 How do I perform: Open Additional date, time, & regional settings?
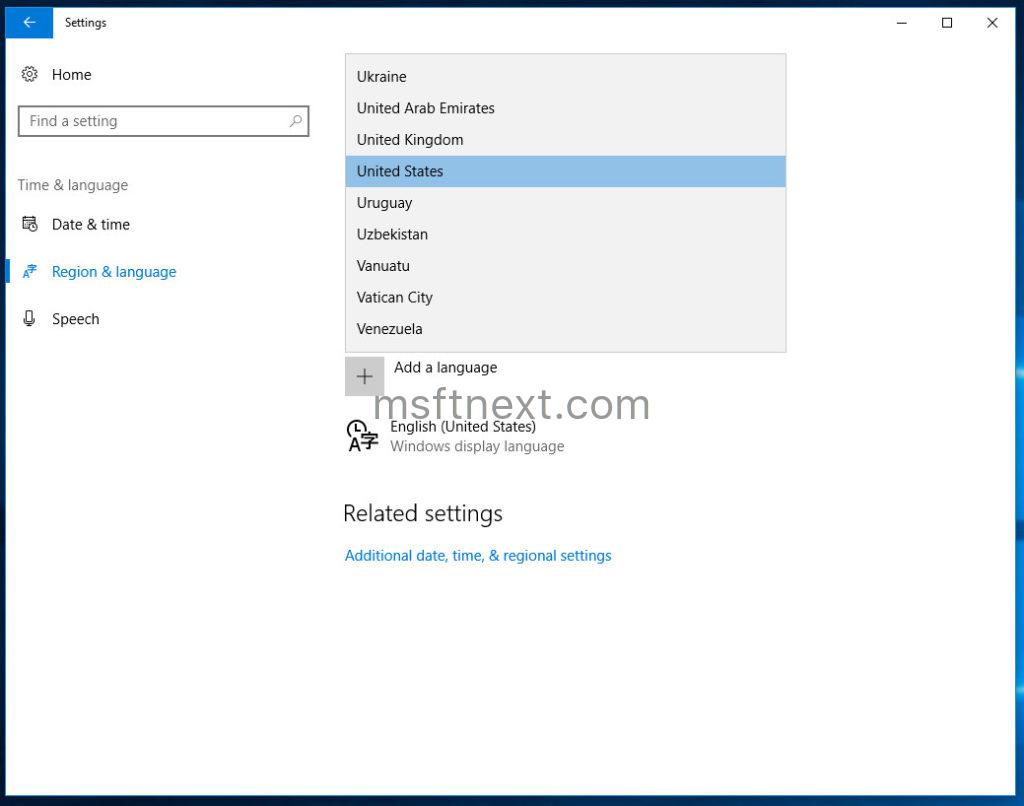pos(477,555)
